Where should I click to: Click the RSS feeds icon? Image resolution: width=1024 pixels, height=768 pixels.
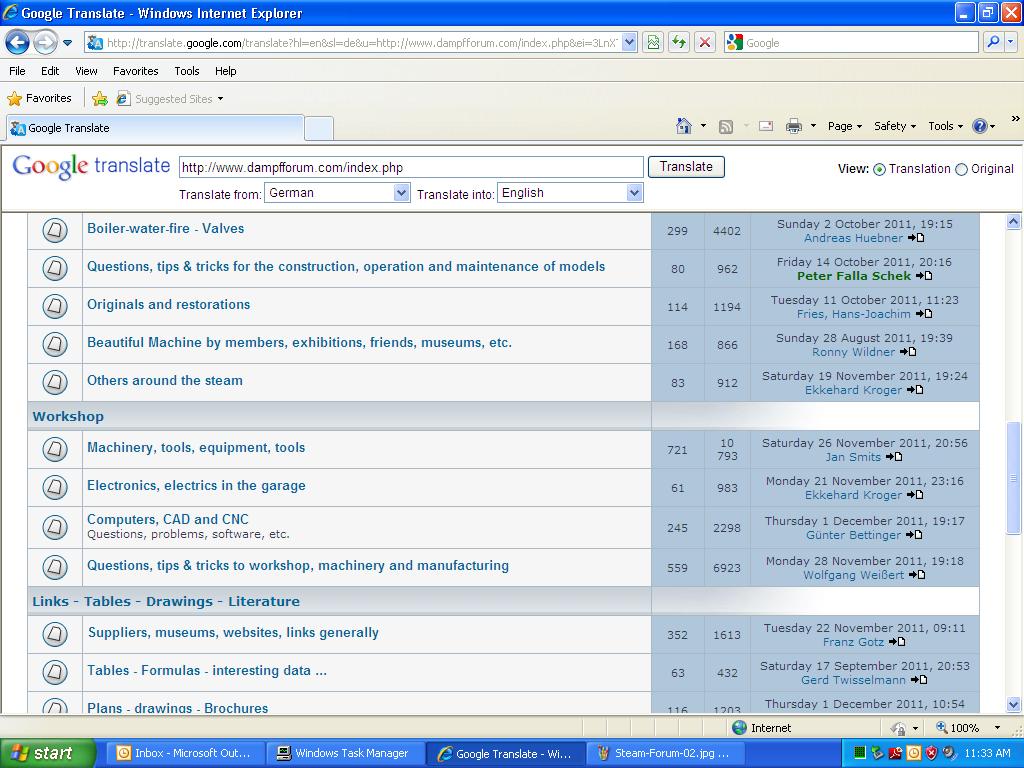click(x=726, y=127)
